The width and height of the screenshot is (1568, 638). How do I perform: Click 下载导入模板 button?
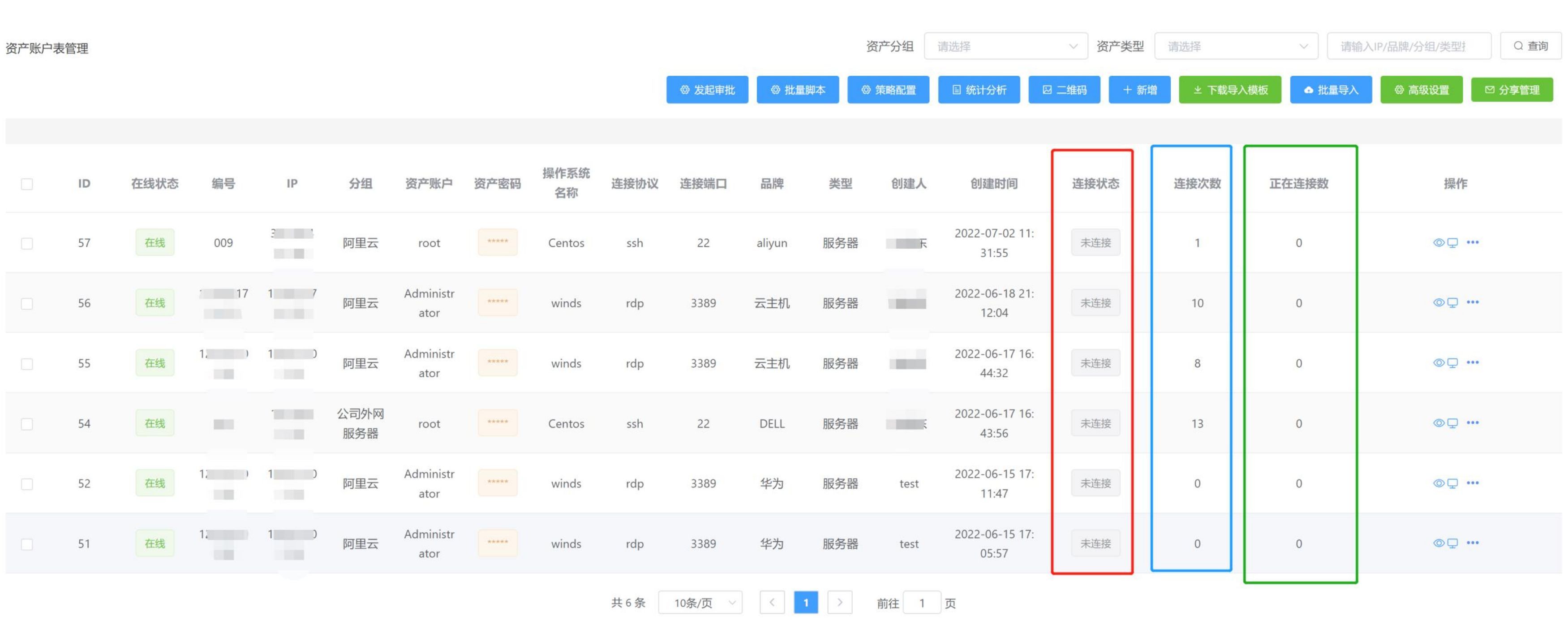pos(1230,90)
